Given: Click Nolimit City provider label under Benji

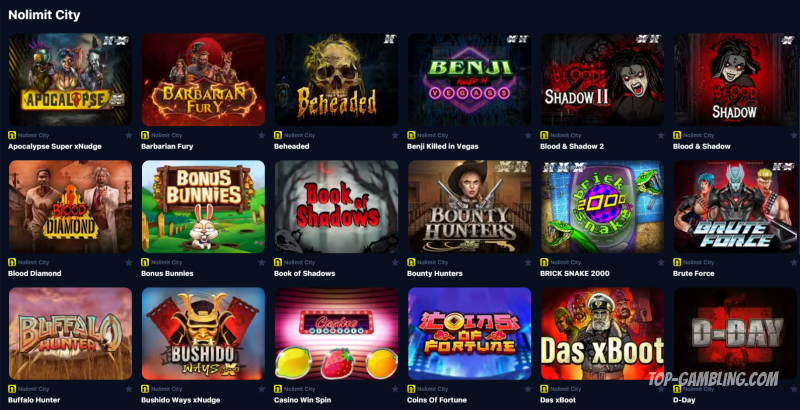Looking at the screenshot, I should coord(432,135).
